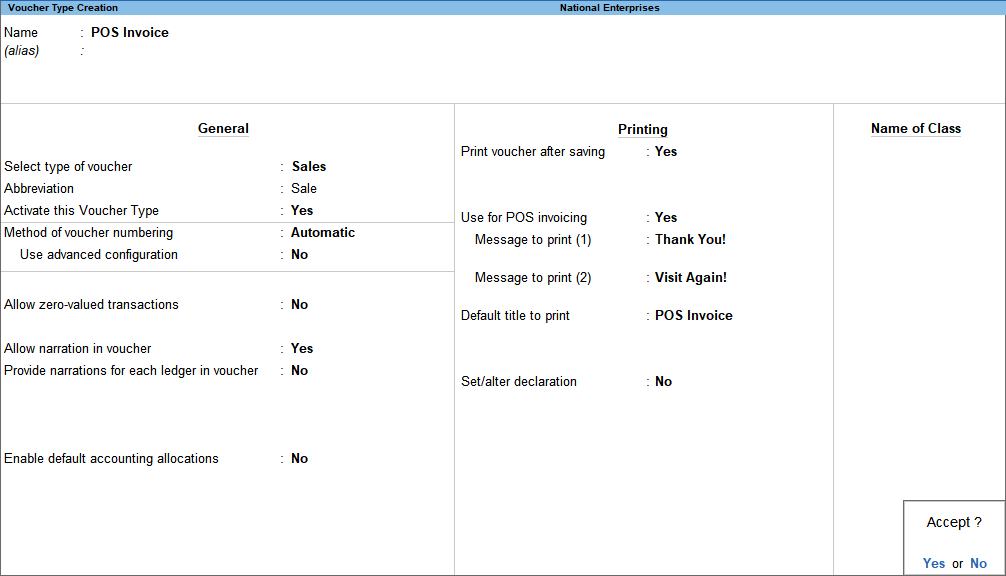Click the Method of voucher numbering label
This screenshot has width=1006, height=576.
(89, 233)
